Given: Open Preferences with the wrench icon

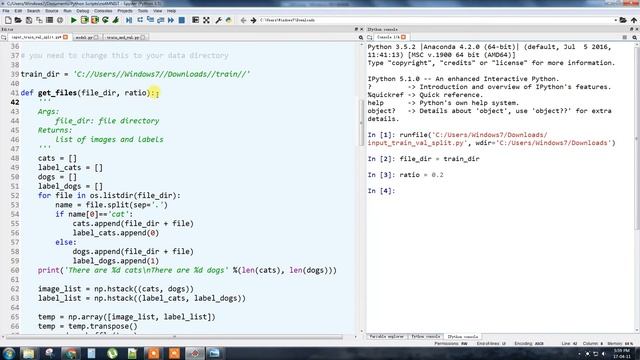Looking at the screenshot, I should tap(218, 20).
